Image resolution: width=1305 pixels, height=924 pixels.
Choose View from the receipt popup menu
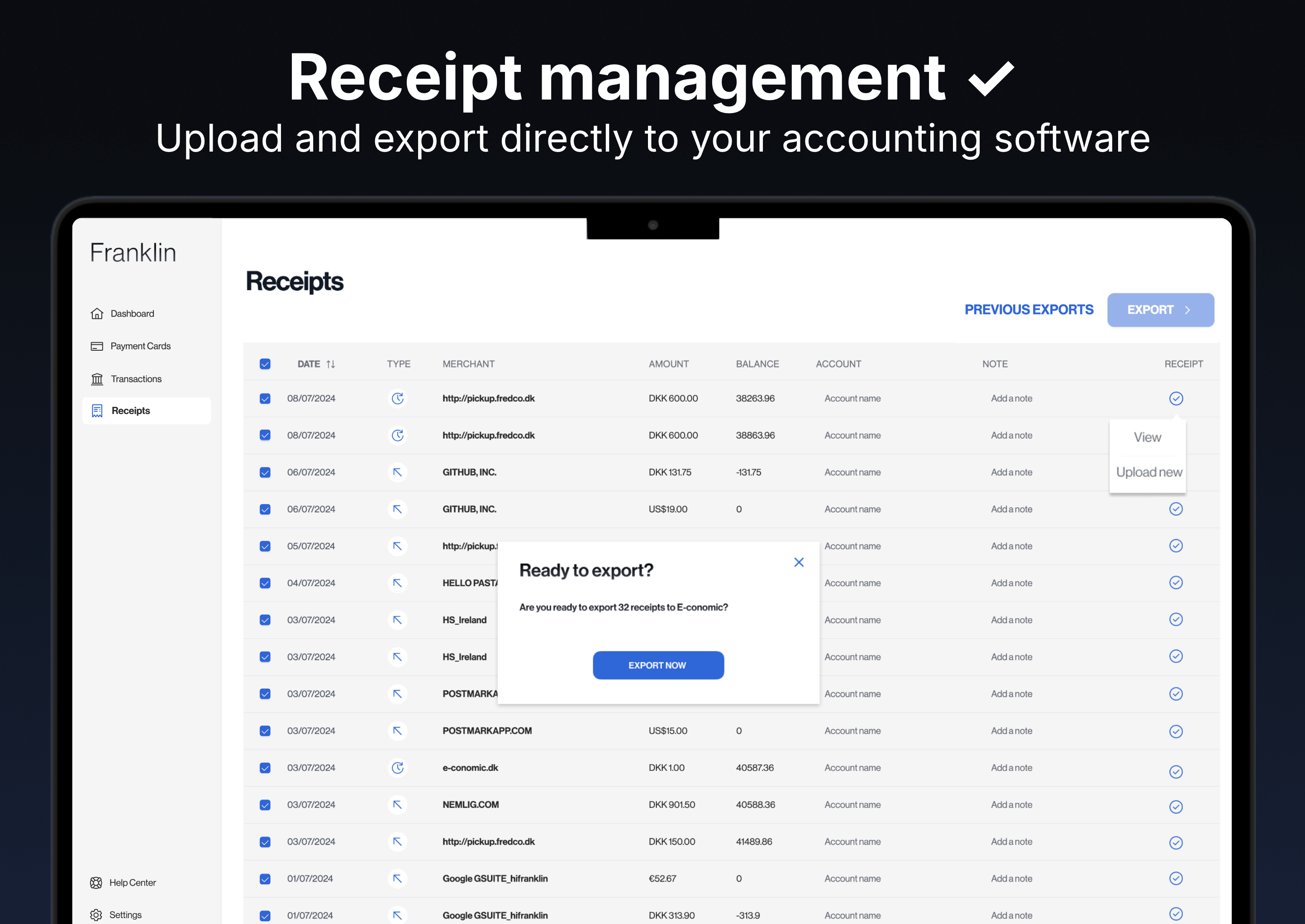1147,438
